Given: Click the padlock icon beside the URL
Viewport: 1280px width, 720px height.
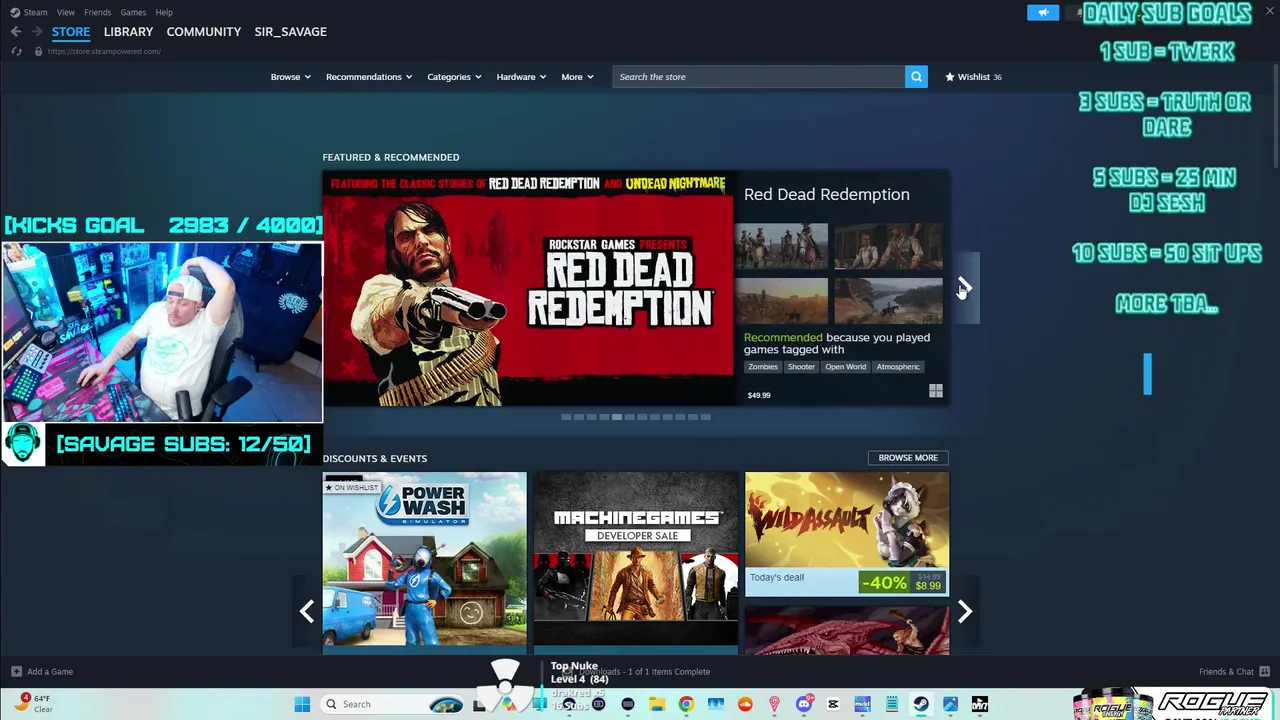Looking at the screenshot, I should [38, 51].
